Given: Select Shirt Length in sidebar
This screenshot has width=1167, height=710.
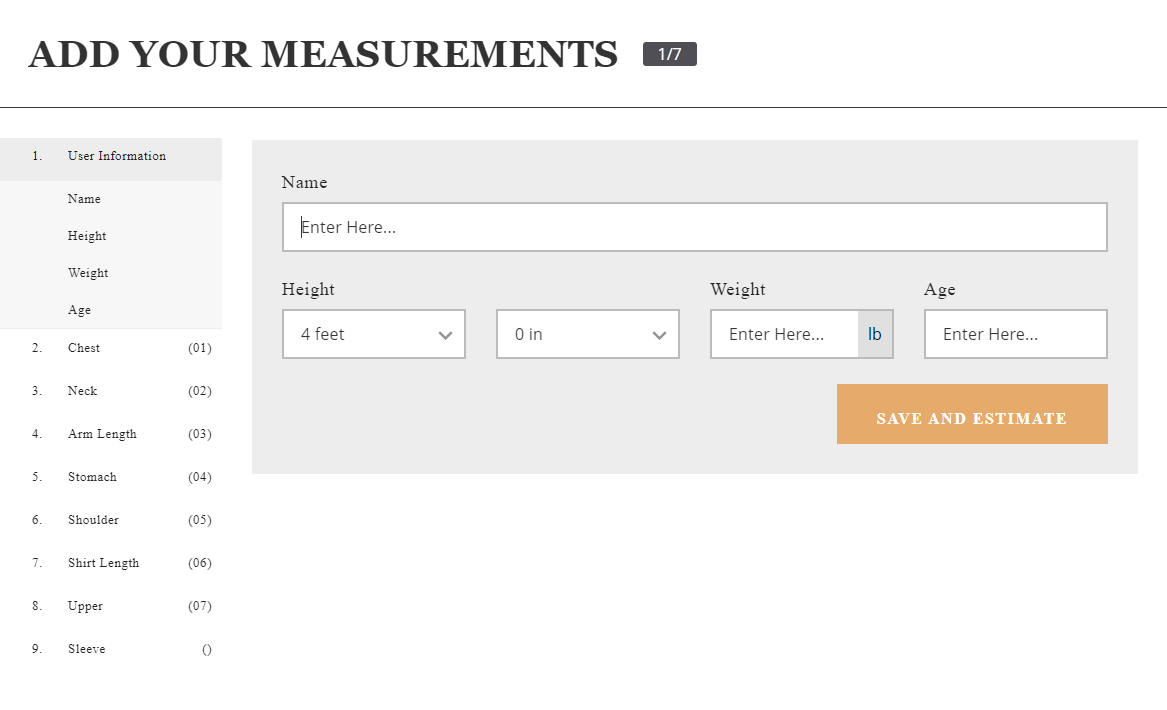Looking at the screenshot, I should coord(103,563).
